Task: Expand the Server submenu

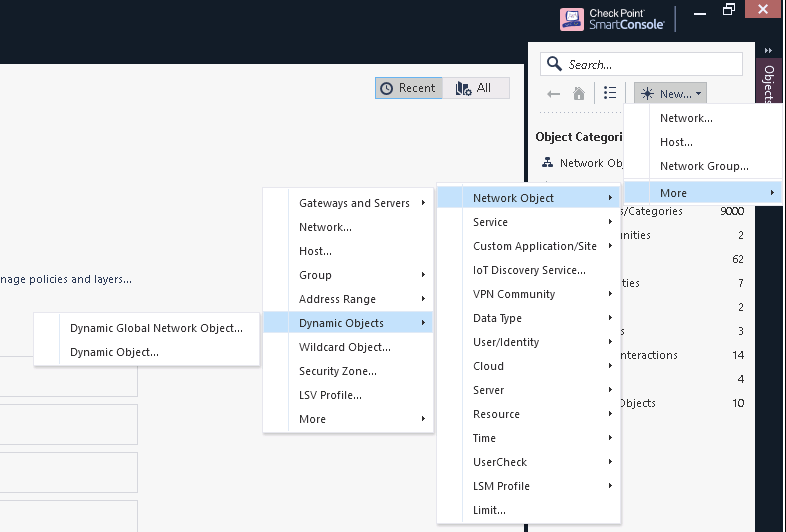Action: (x=529, y=390)
